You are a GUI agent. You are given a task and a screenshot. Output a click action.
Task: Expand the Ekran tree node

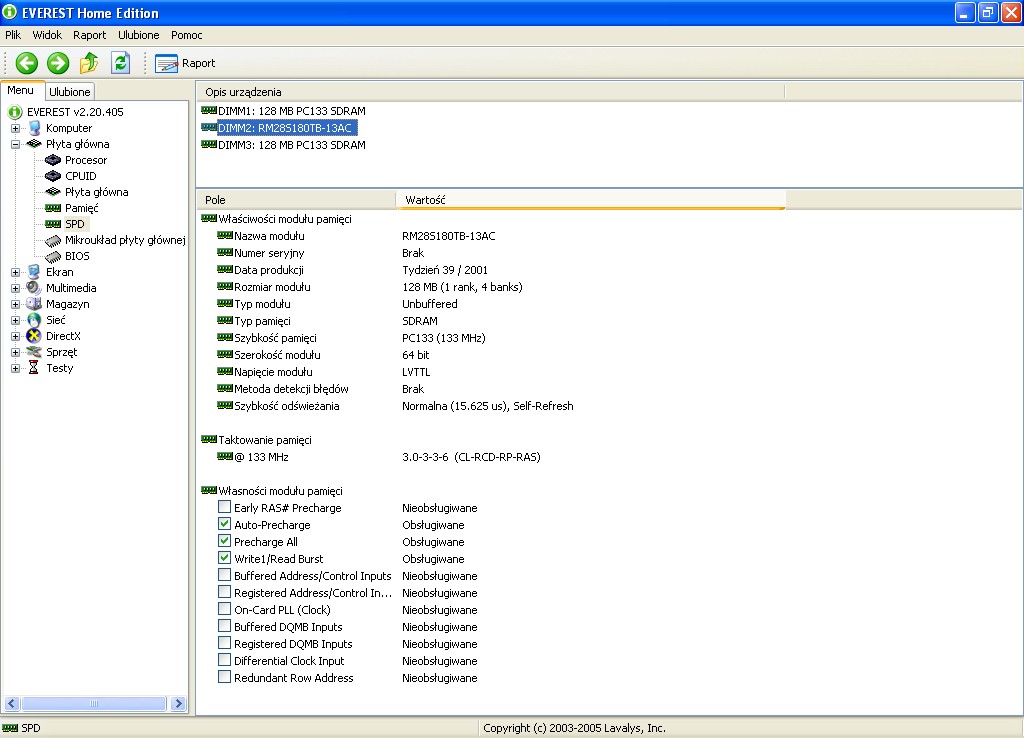(15, 272)
